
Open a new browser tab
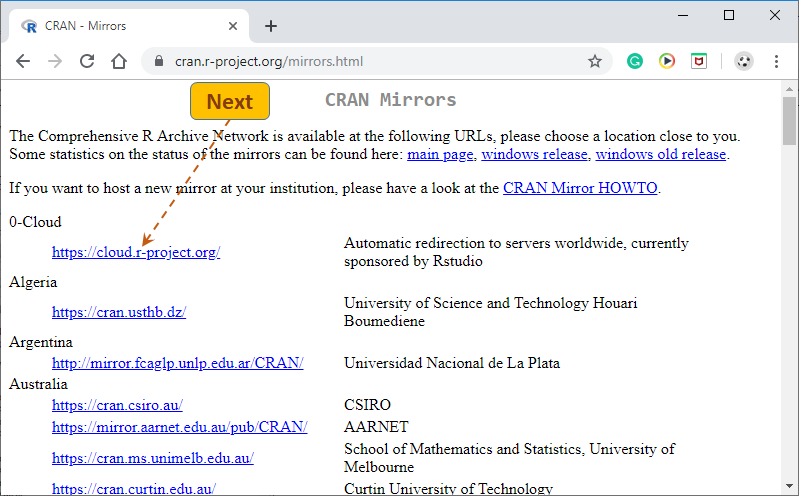coord(271,26)
